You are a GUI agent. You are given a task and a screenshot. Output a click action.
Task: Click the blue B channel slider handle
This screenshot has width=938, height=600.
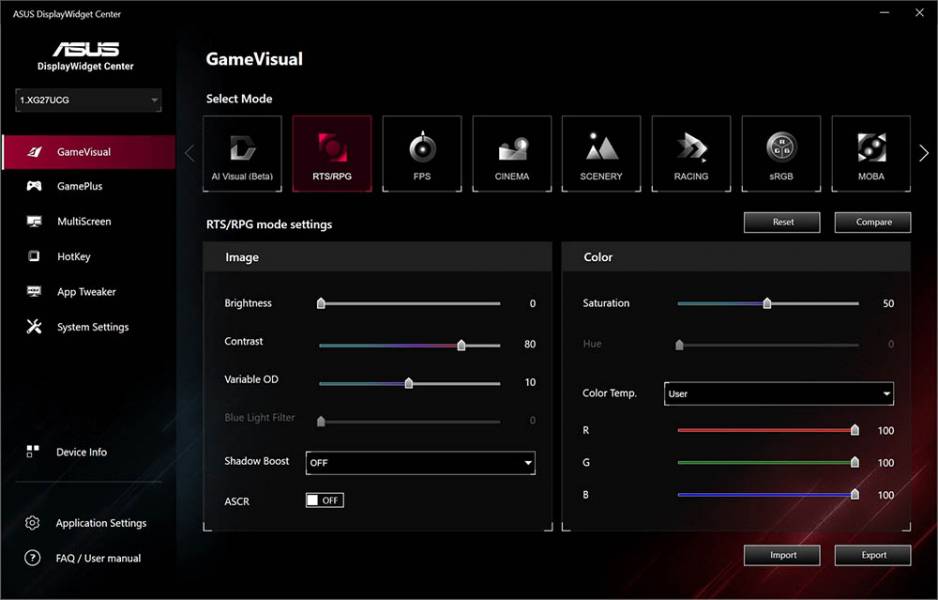click(855, 494)
